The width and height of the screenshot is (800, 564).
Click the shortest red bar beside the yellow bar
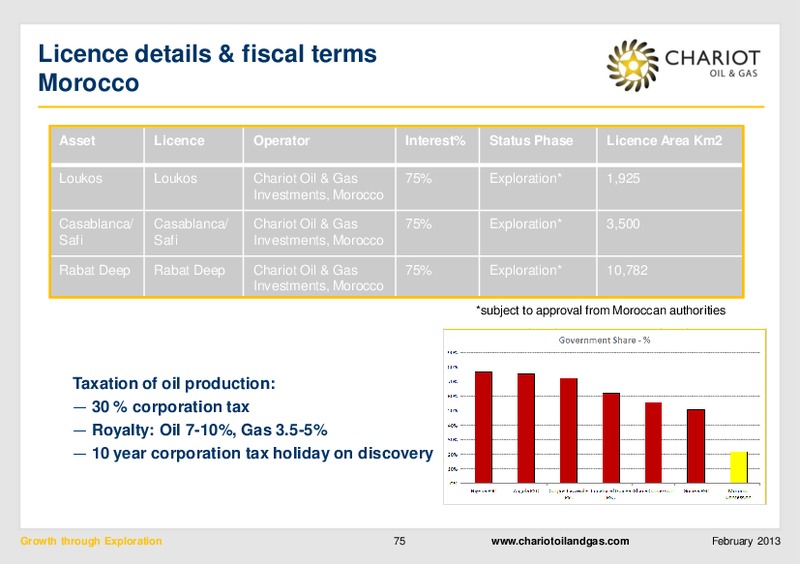click(x=696, y=446)
